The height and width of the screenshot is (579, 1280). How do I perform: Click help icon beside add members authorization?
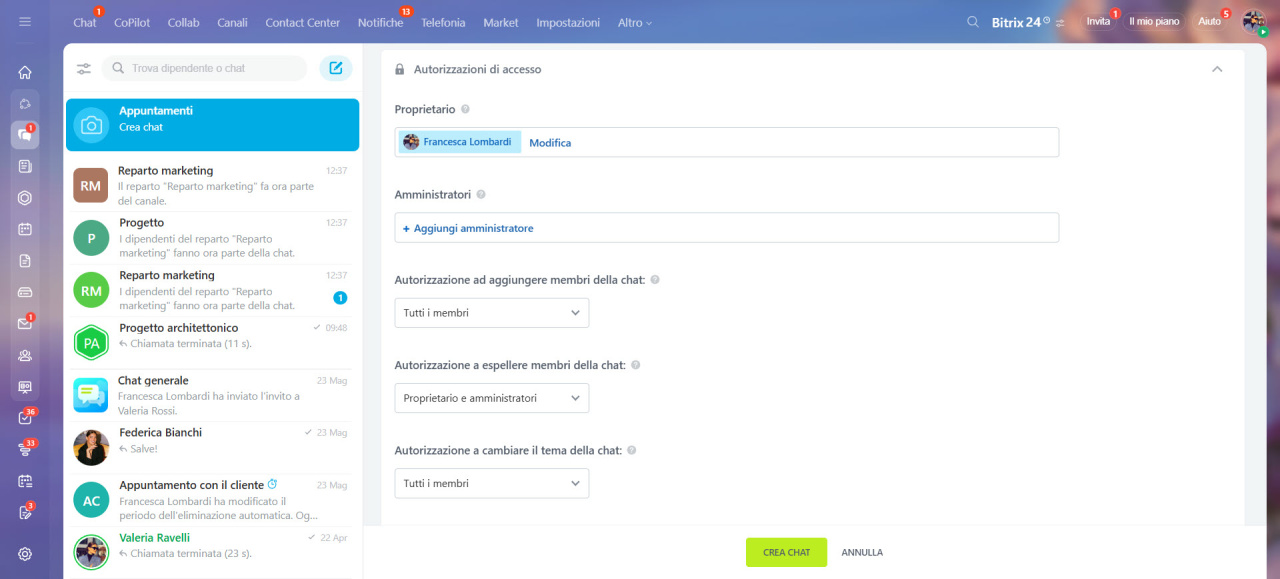click(x=655, y=280)
